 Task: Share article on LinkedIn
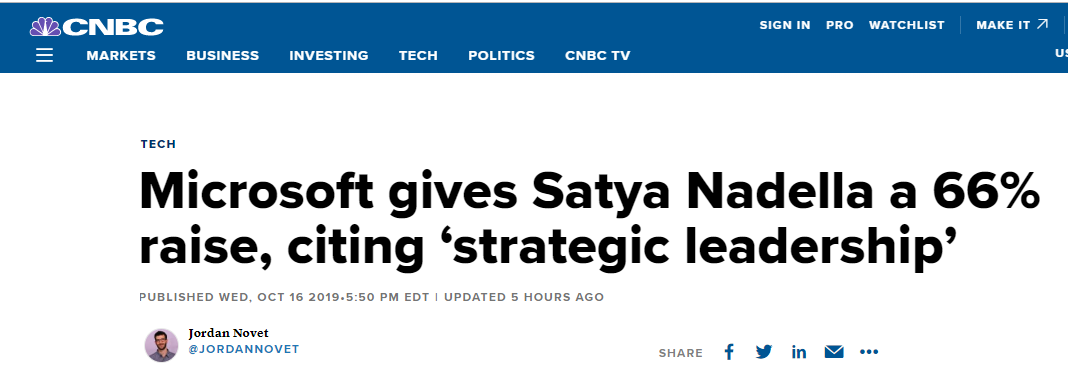point(799,352)
